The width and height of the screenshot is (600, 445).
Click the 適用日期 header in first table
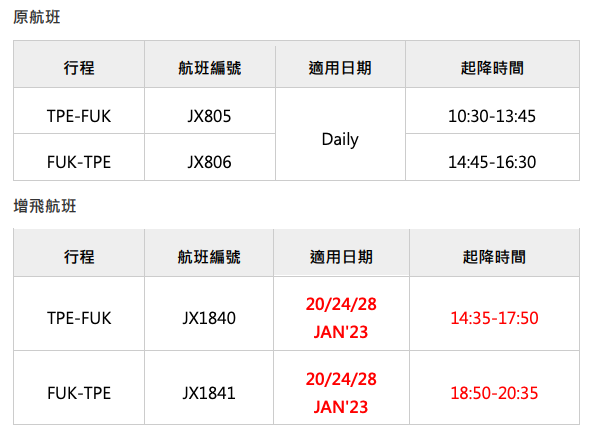(340, 68)
